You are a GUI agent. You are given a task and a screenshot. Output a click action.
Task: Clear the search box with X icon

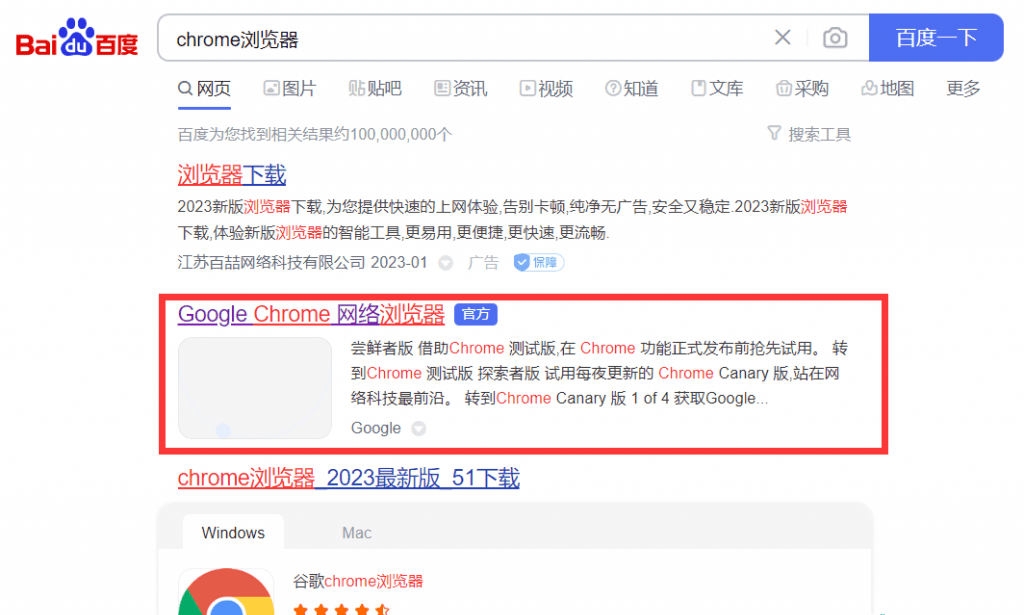point(782,38)
